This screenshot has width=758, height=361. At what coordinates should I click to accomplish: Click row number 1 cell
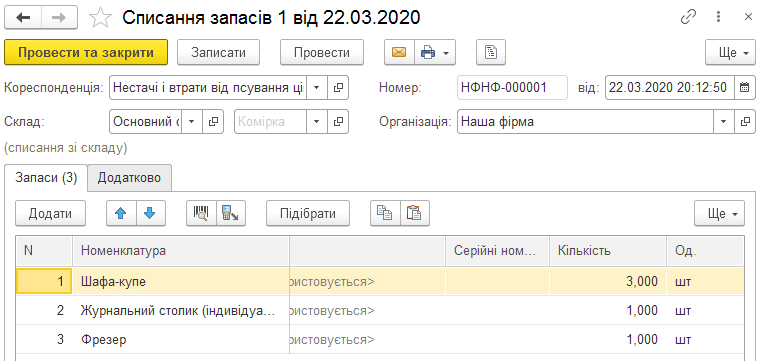[x=44, y=282]
